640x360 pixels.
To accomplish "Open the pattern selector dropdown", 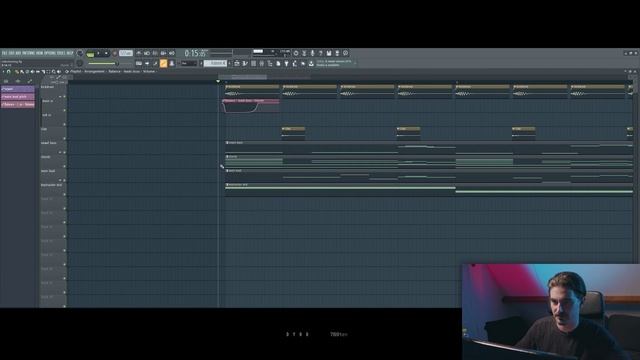I will point(215,63).
